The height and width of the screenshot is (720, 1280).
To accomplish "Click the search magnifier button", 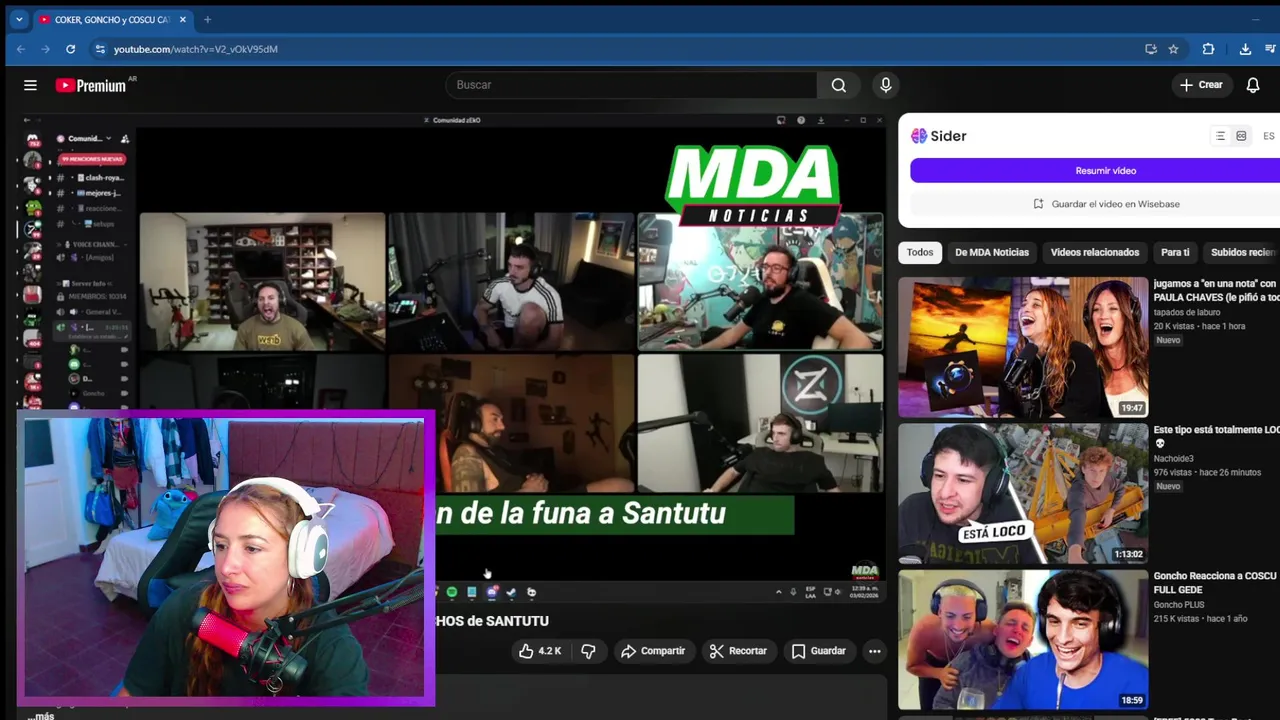I will pyautogui.click(x=839, y=85).
